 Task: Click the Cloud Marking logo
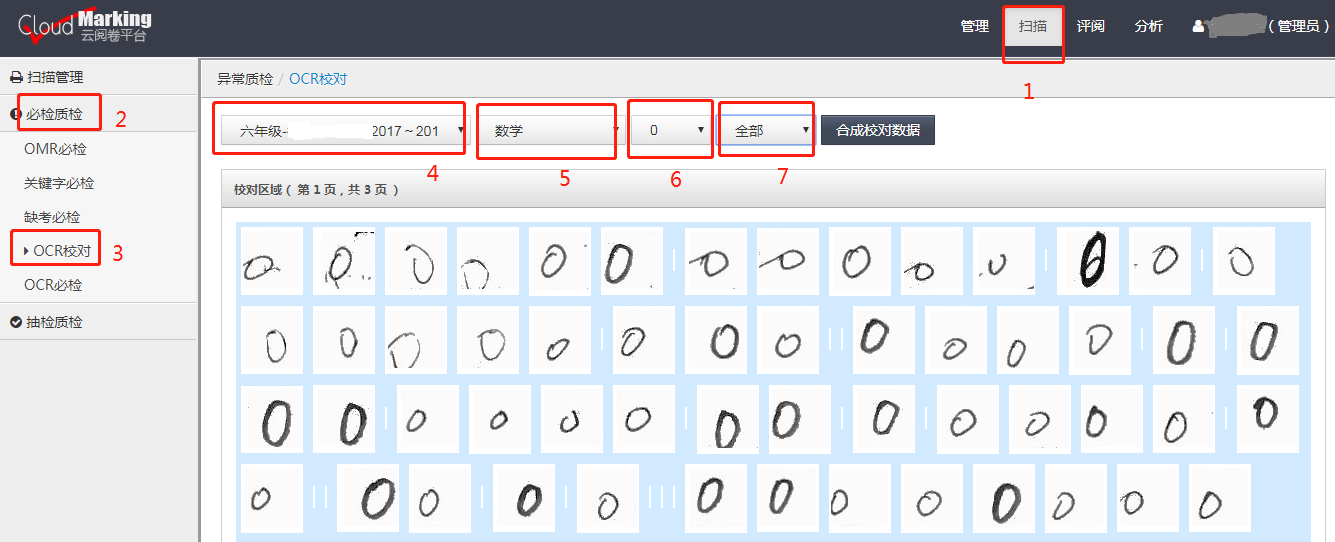coord(84,27)
